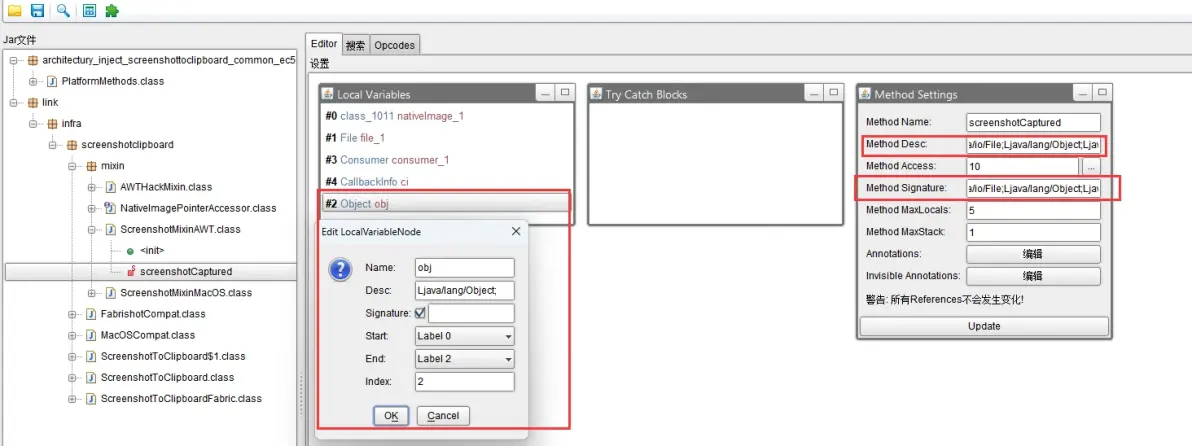Select the ScreenshotMixinMacOS.class file icon
The image size is (1192, 446).
coord(111,293)
